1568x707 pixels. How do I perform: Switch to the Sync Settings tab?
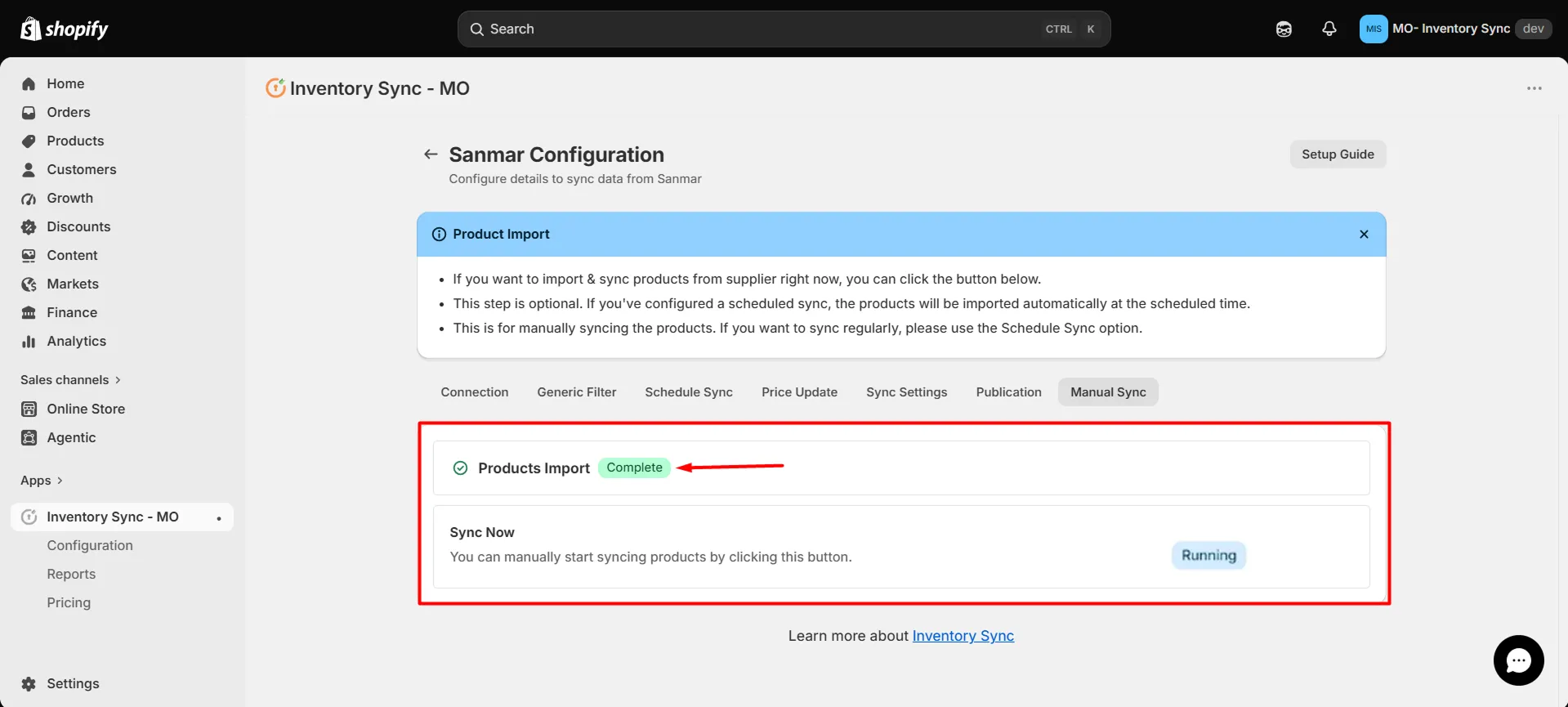[907, 392]
